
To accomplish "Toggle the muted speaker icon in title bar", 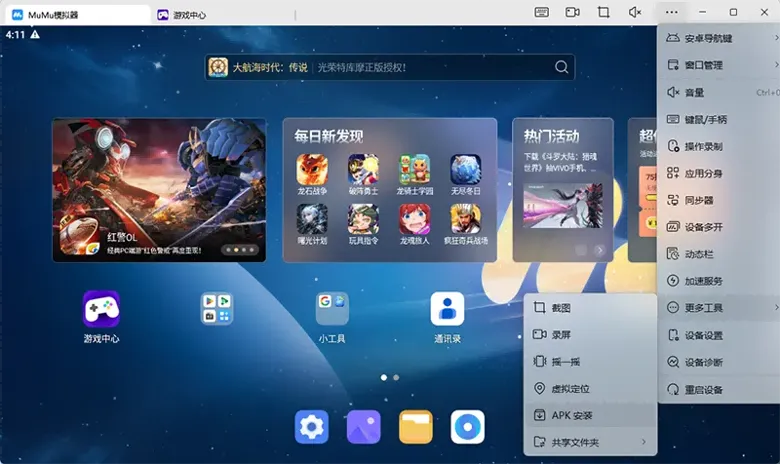I will point(634,13).
